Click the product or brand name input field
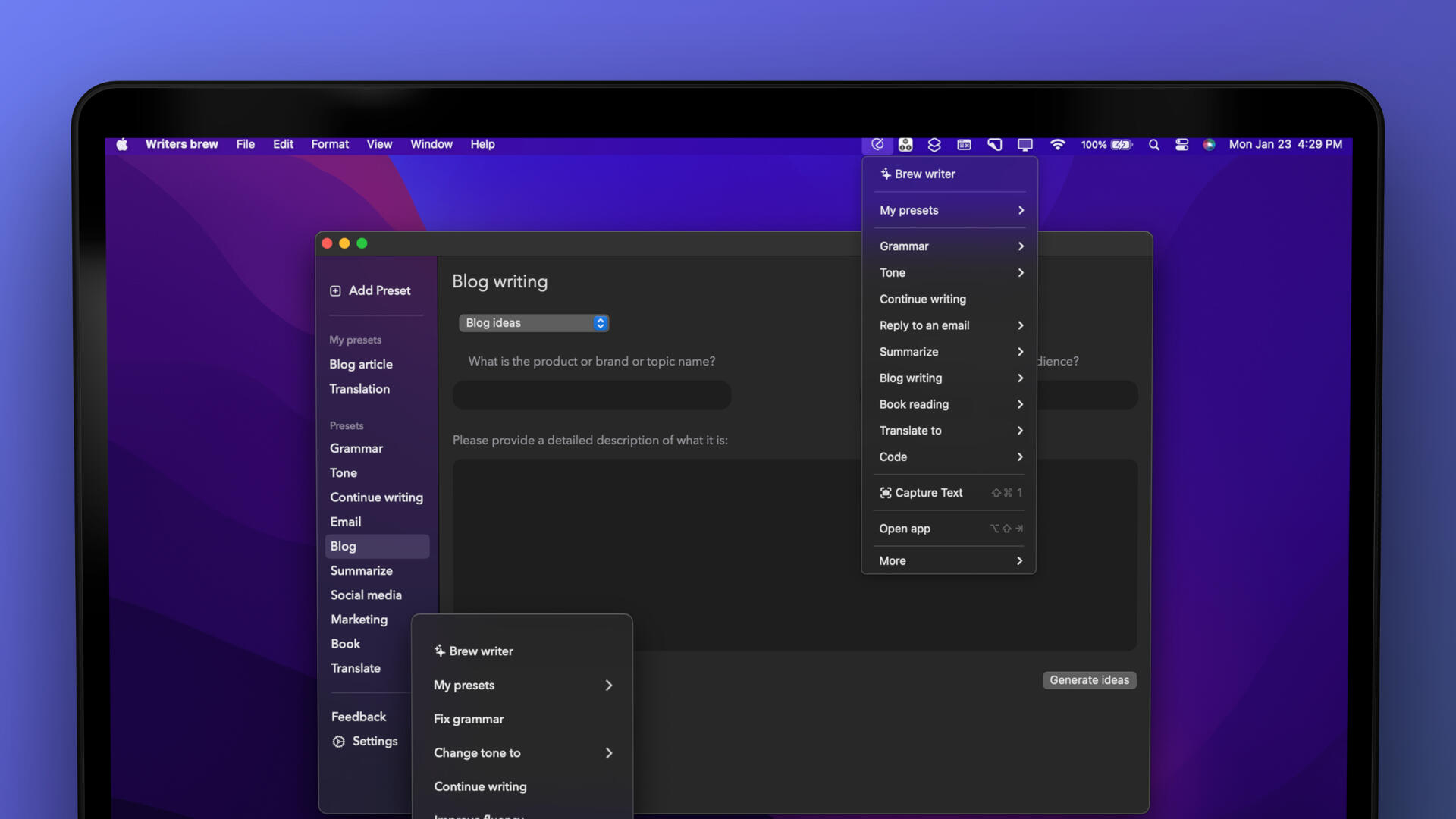1456x819 pixels. pos(591,395)
